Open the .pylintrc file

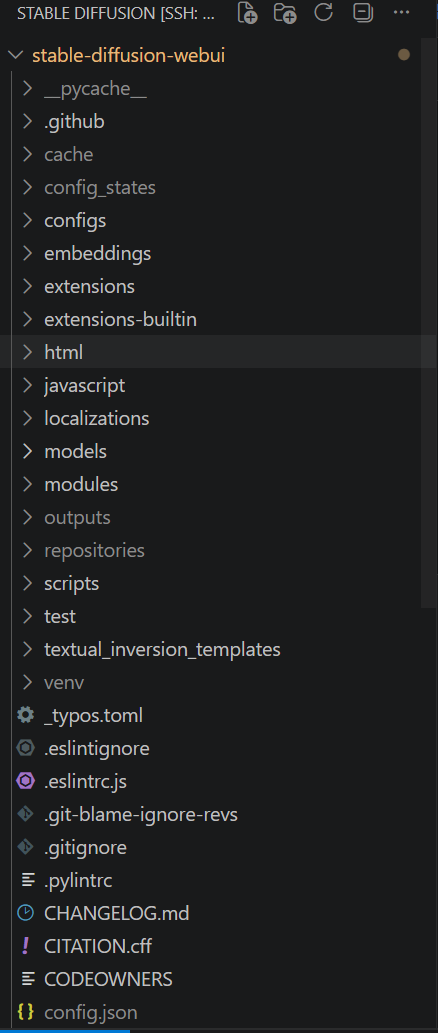click(78, 880)
